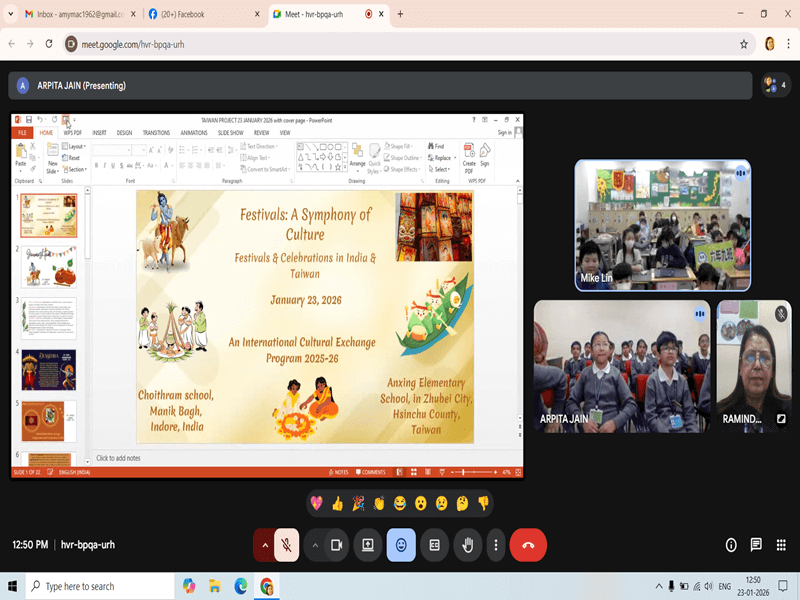
Task: Click the share screen (present) icon
Action: [x=368, y=545]
